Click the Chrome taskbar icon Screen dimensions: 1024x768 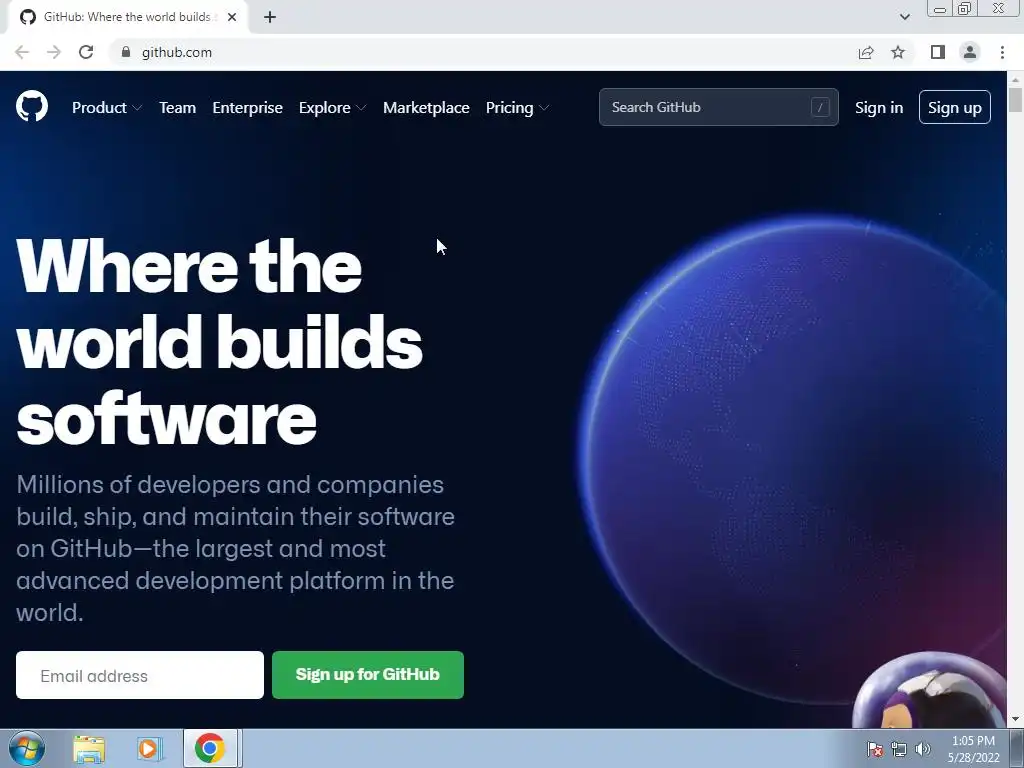pos(210,748)
